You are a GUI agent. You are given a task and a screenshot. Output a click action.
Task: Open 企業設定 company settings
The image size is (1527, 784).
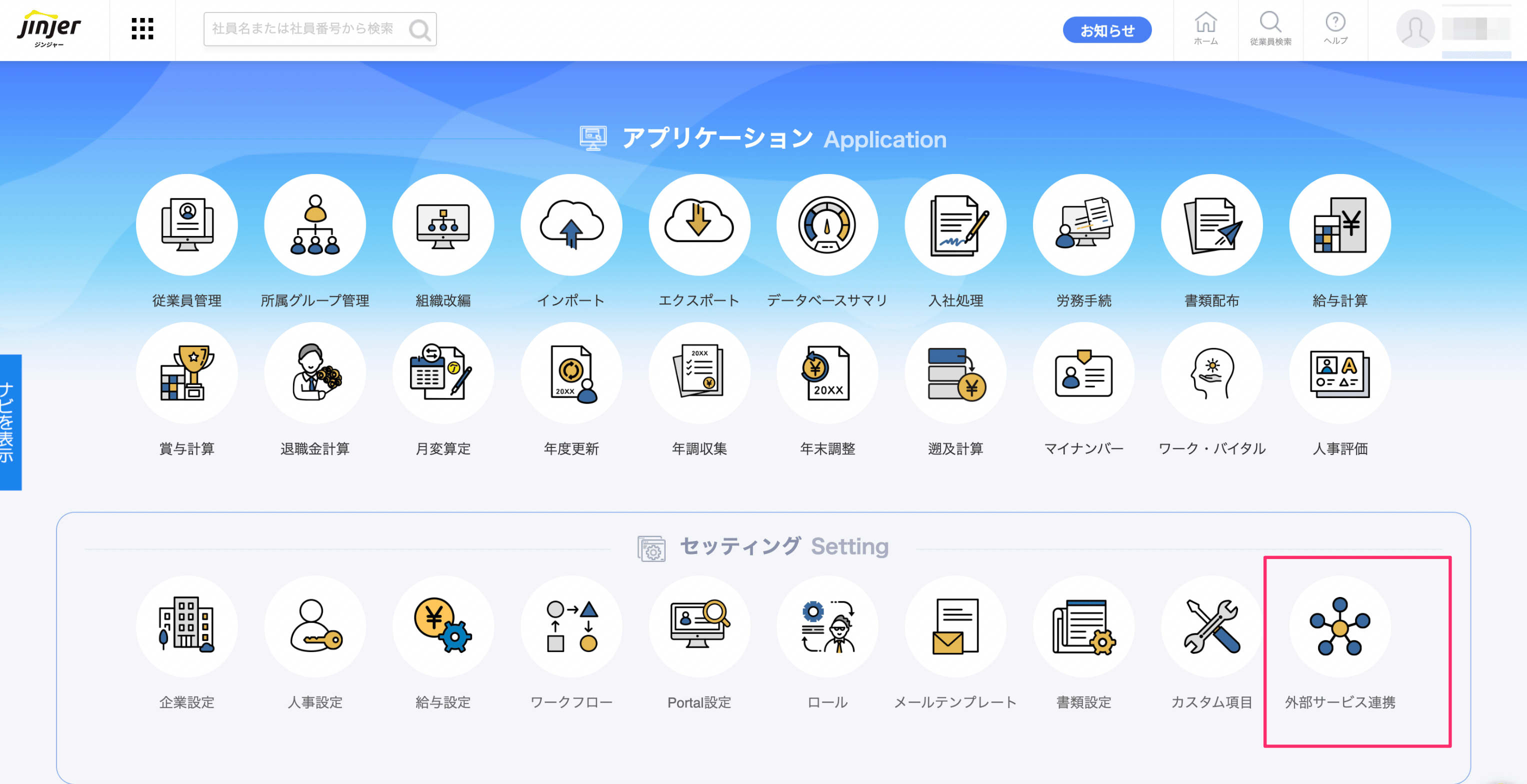(186, 626)
